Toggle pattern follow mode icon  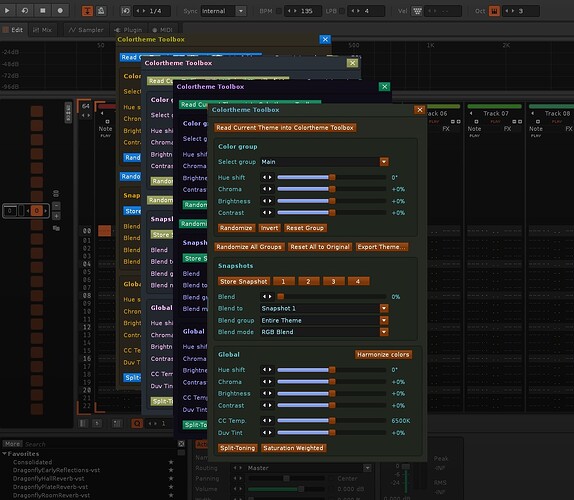pyautogui.click(x=87, y=11)
